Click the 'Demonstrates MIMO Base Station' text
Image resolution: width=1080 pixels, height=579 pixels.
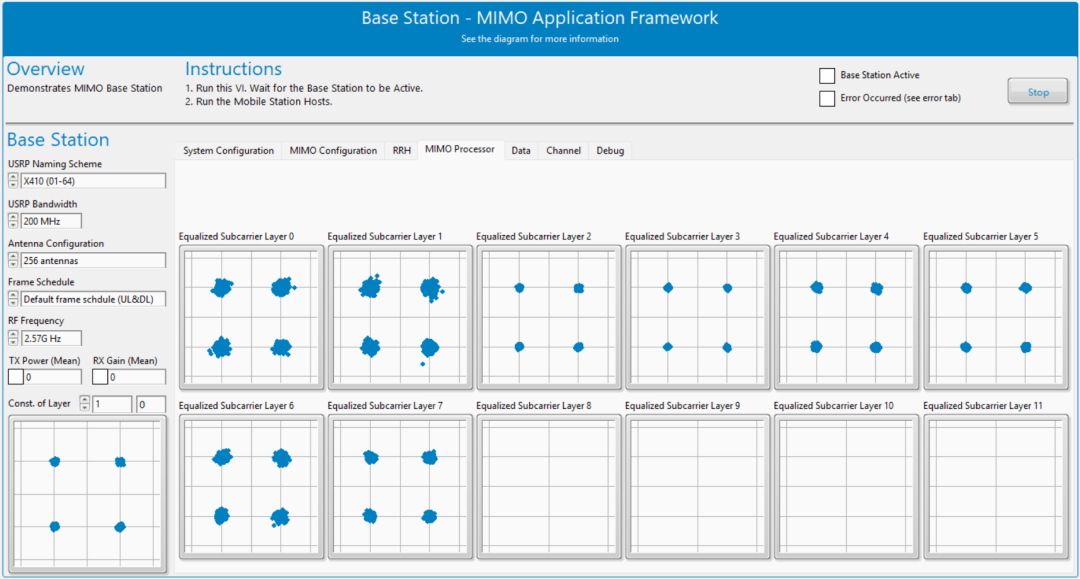pyautogui.click(x=85, y=88)
